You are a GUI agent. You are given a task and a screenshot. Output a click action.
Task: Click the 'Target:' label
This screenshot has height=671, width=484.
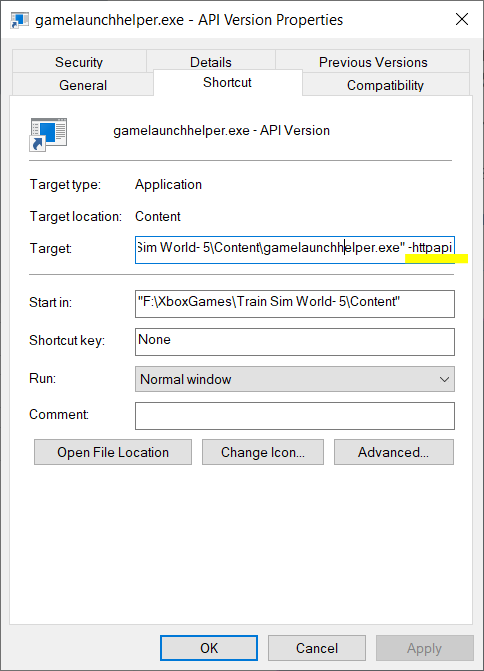(50, 248)
